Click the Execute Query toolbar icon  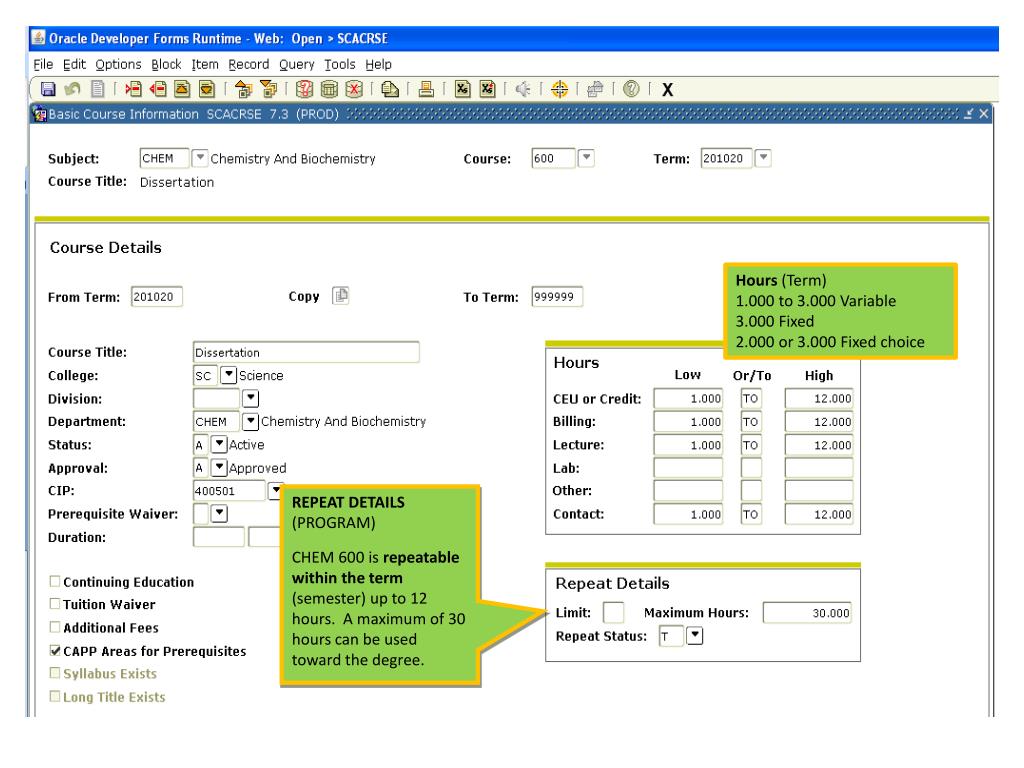click(x=329, y=89)
